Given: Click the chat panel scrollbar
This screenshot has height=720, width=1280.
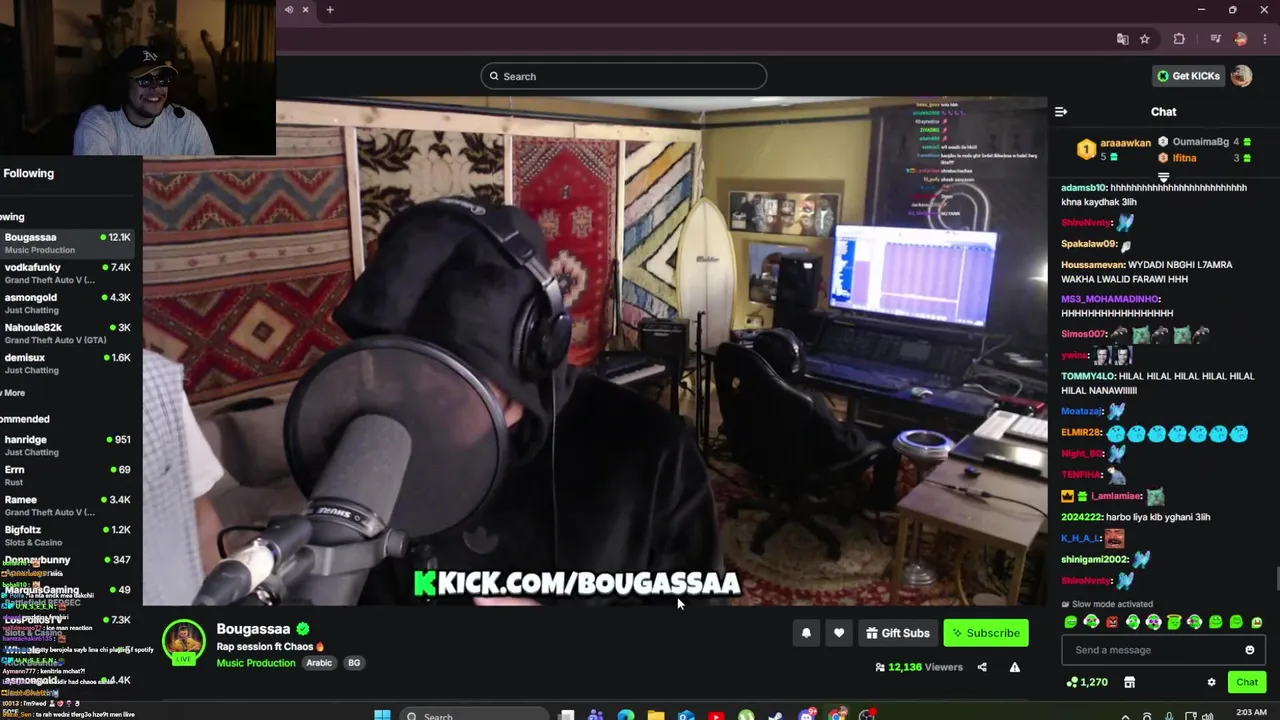Looking at the screenshot, I should pyautogui.click(x=1275, y=580).
